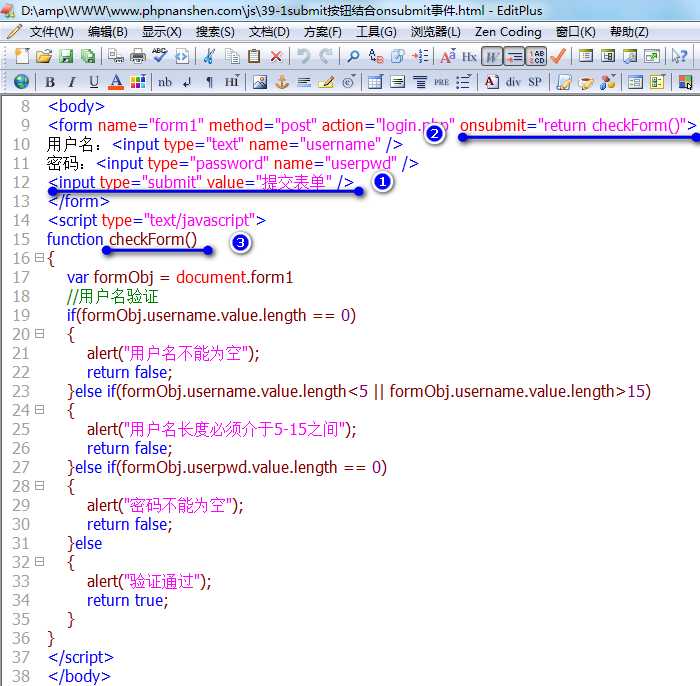Open Find with the magnifier icon
Screen dimensions: 700x686
click(x=353, y=56)
